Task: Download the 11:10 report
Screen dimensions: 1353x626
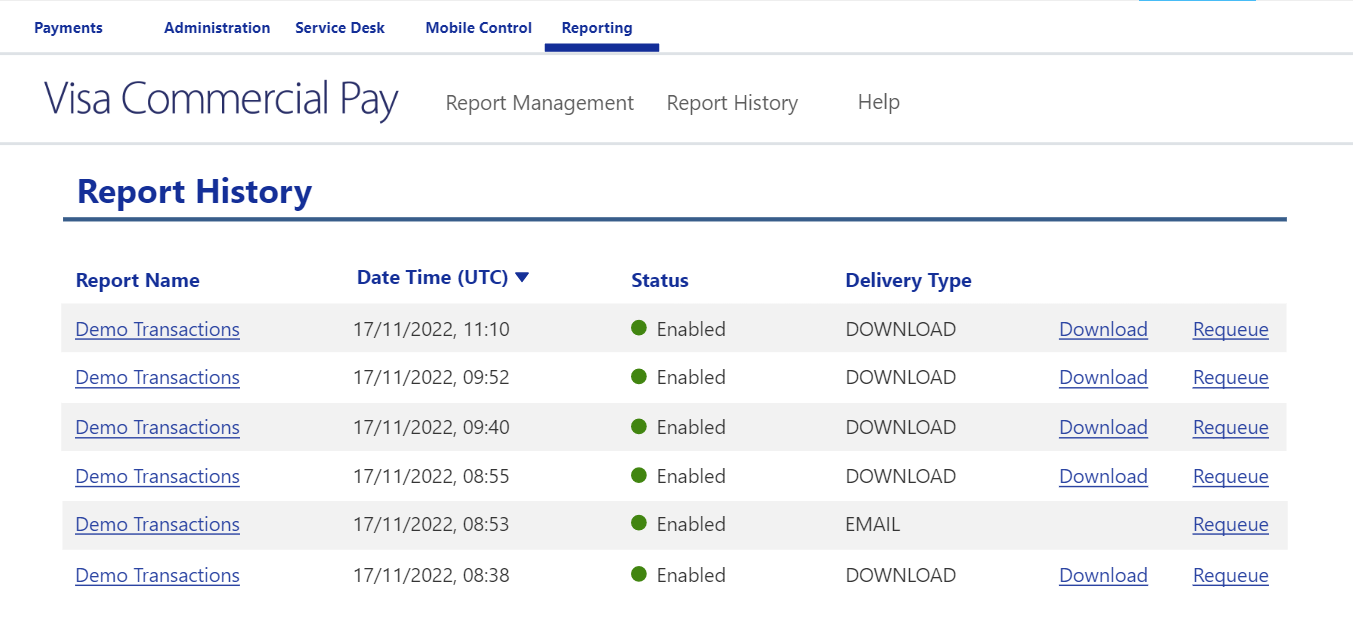Action: (1103, 329)
